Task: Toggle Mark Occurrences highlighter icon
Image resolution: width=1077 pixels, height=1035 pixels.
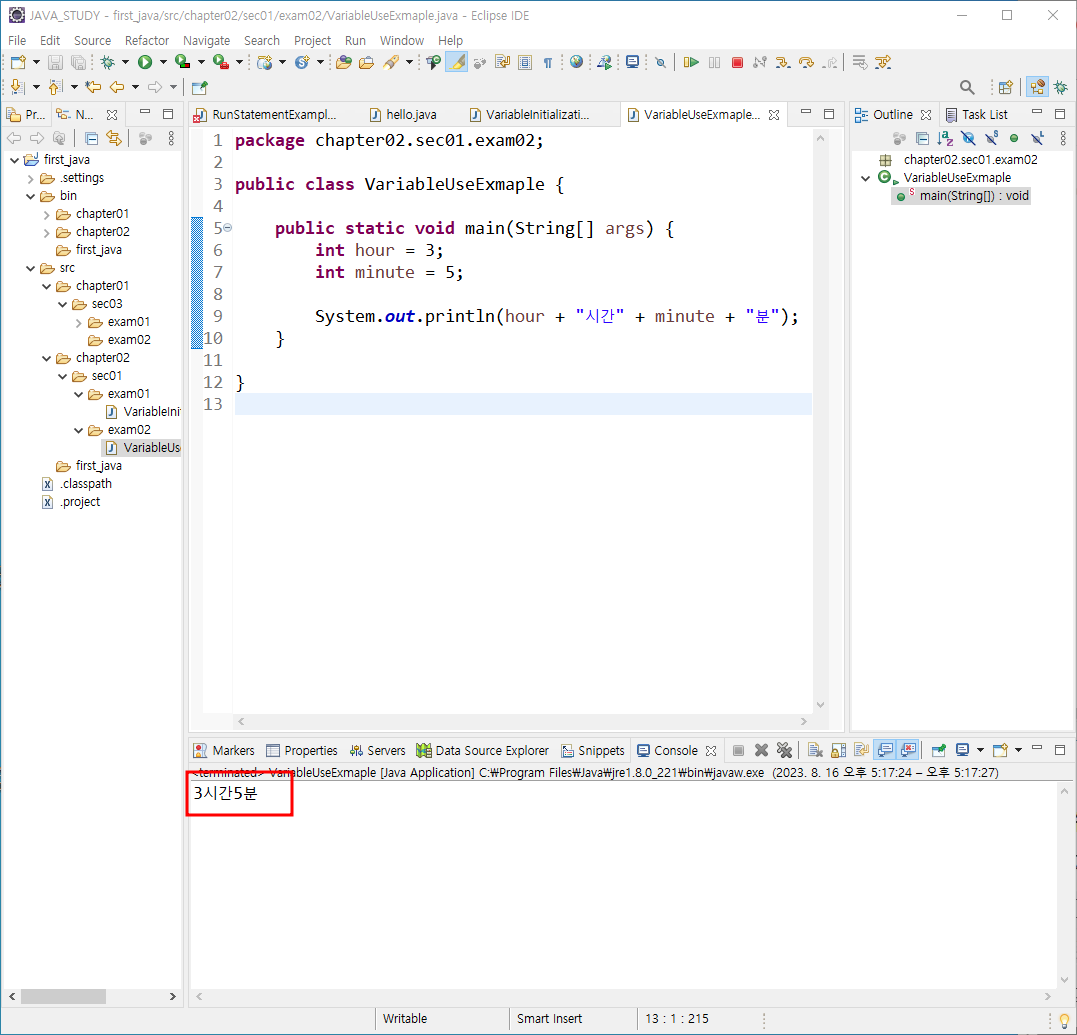Action: click(x=456, y=62)
